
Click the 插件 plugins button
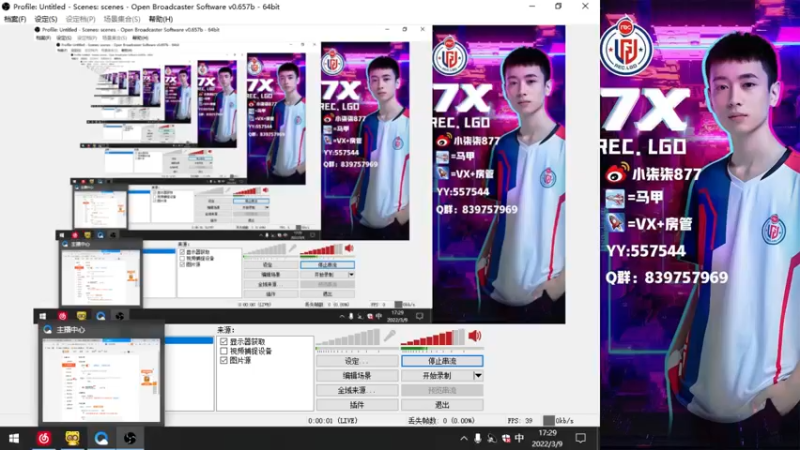[357, 405]
